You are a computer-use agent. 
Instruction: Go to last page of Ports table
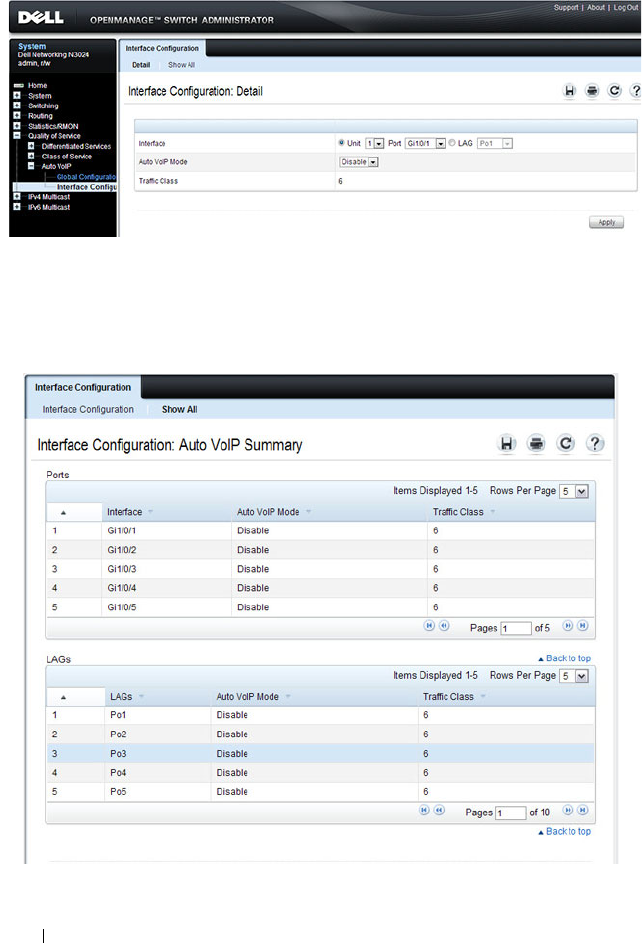click(x=582, y=625)
